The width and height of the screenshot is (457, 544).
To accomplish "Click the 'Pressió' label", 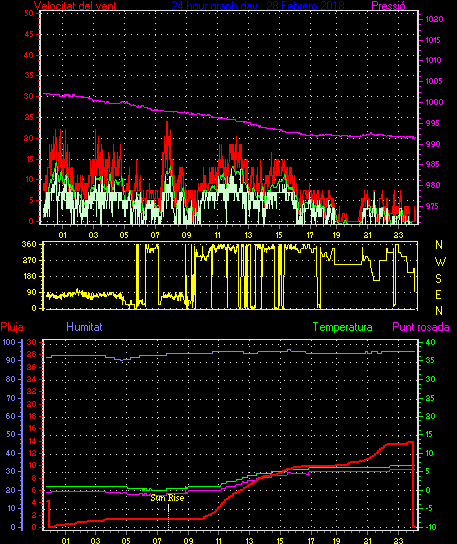I will pyautogui.click(x=388, y=5).
